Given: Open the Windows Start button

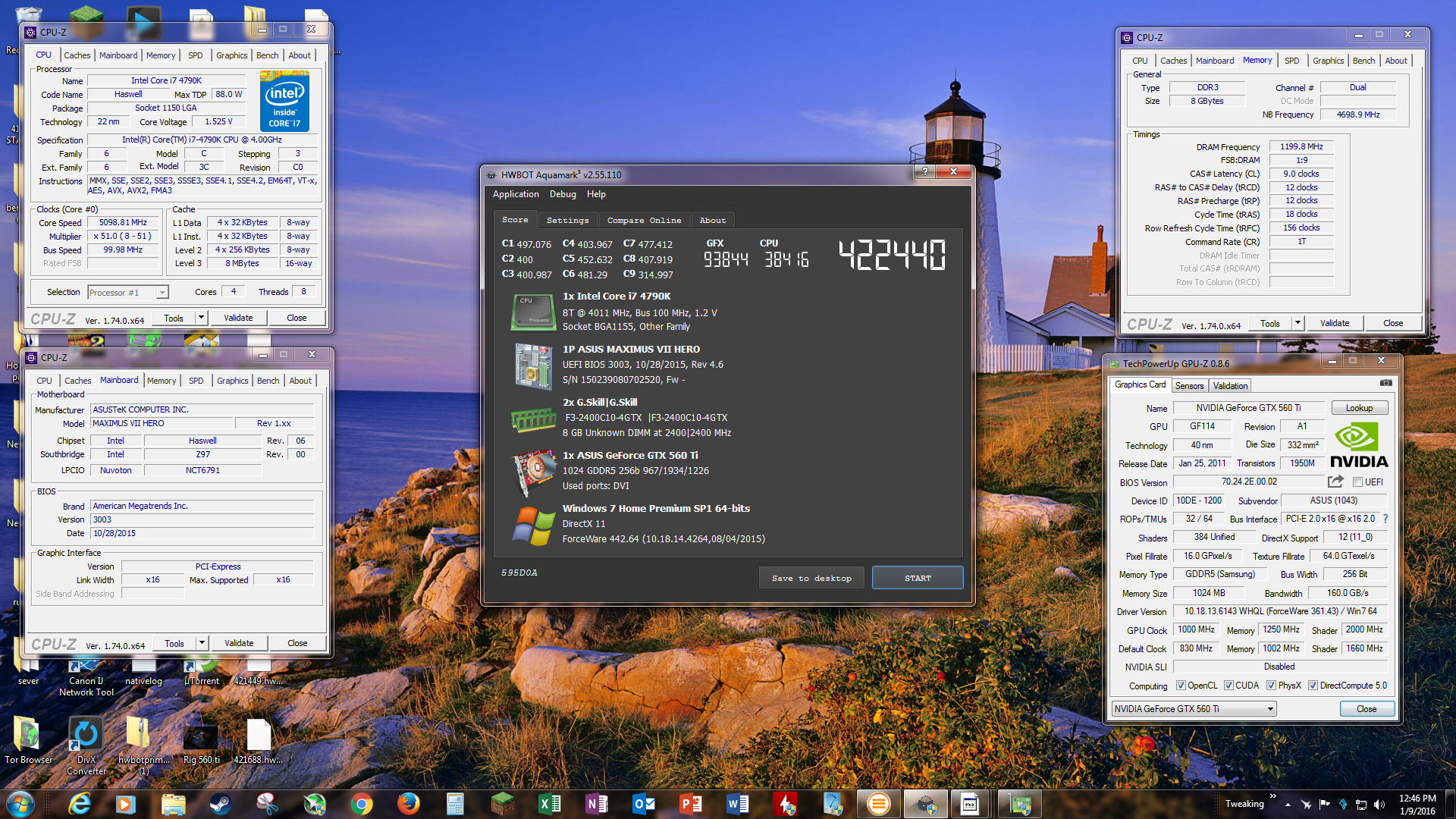Looking at the screenshot, I should [20, 804].
